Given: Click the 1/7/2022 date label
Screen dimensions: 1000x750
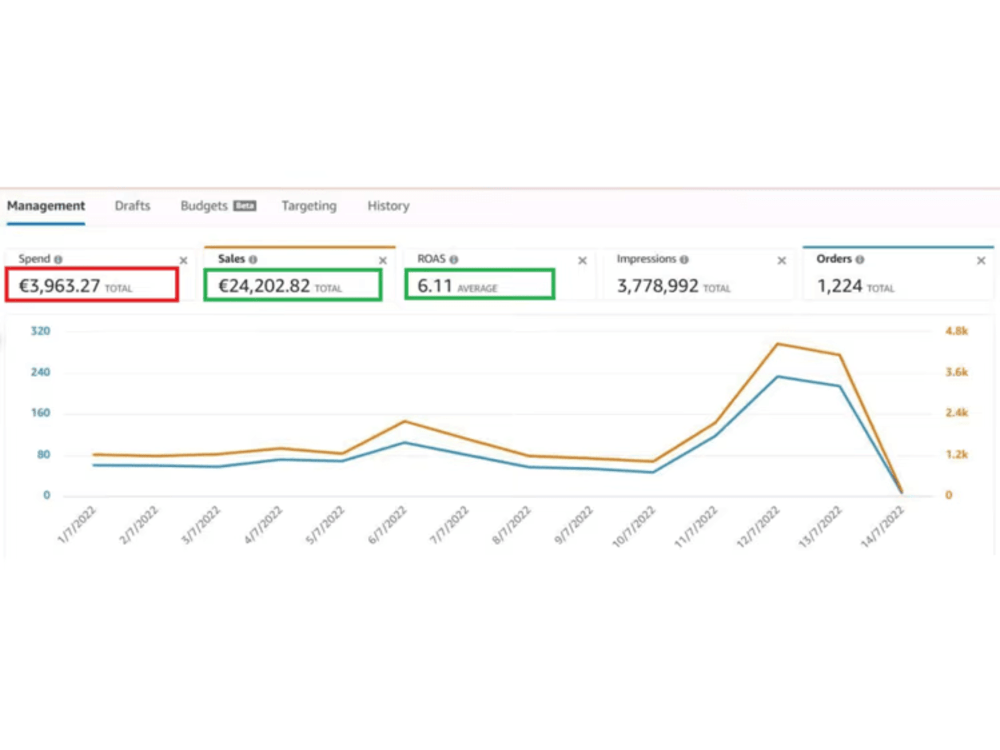Looking at the screenshot, I should tap(77, 526).
